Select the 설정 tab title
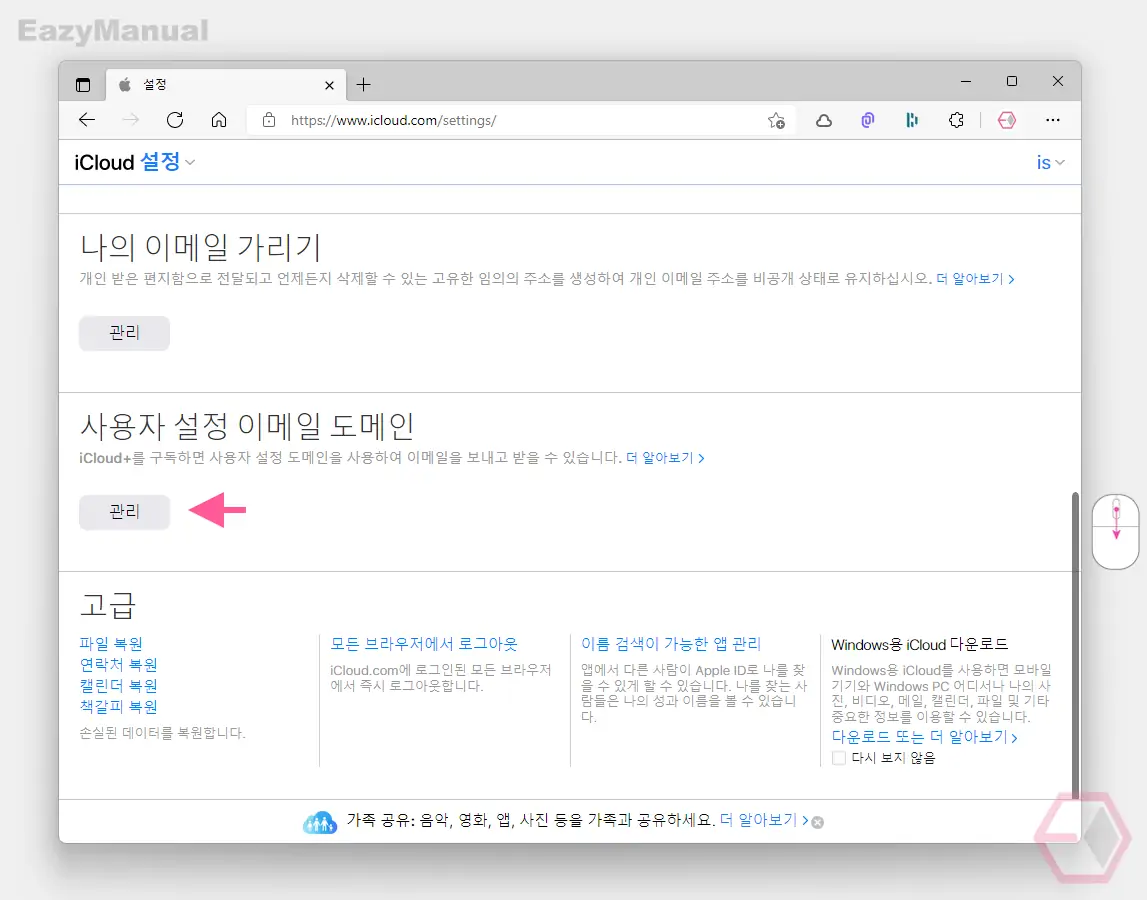Viewport: 1147px width, 900px height. (155, 85)
